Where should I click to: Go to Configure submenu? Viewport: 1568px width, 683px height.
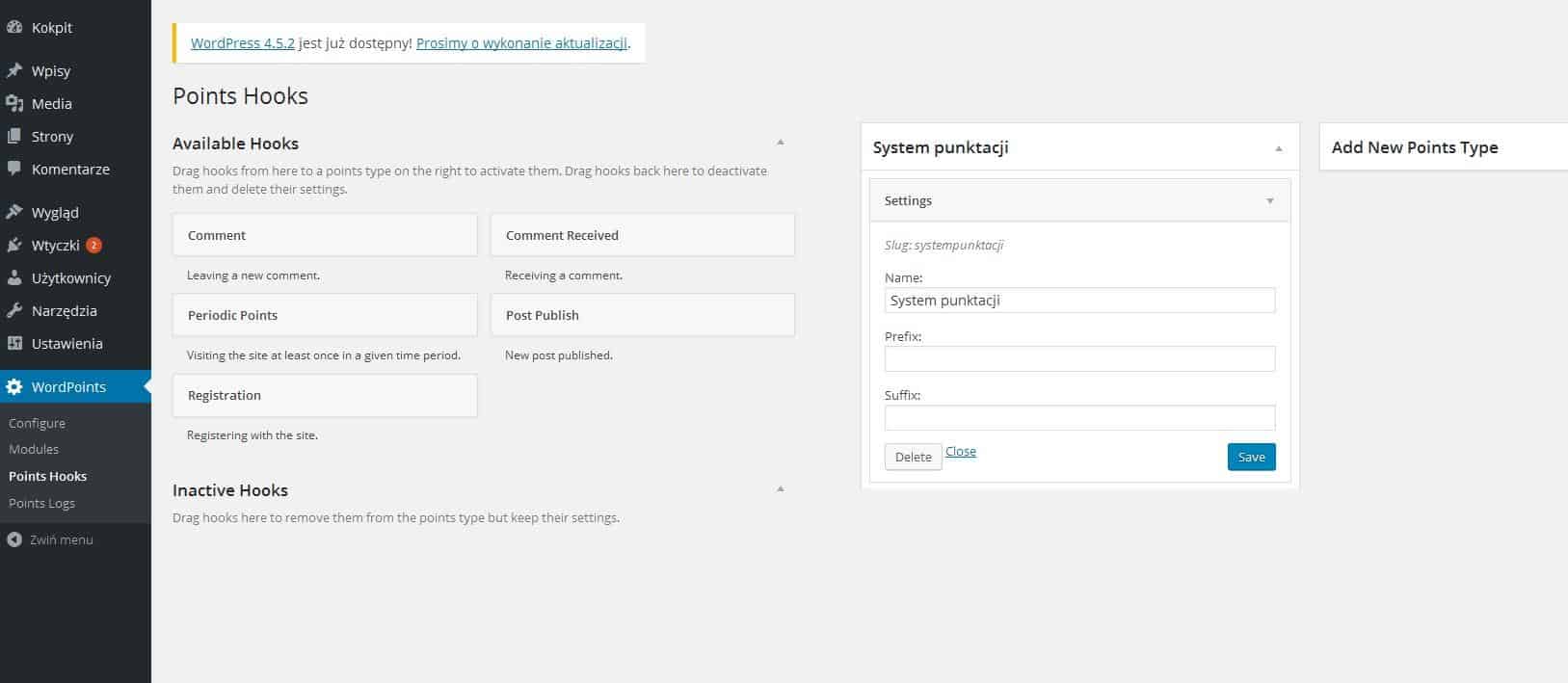37,424
